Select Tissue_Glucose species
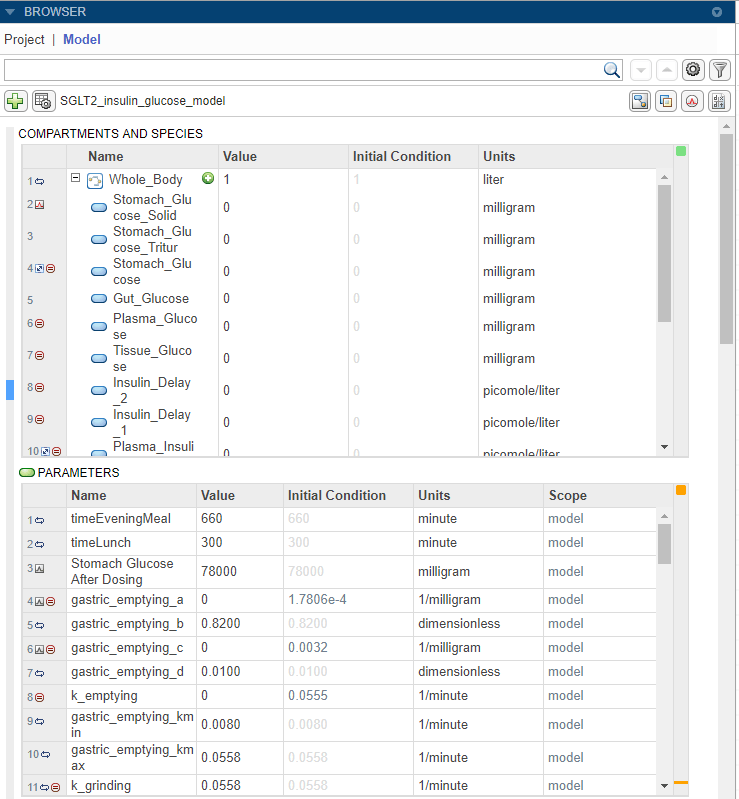 click(152, 358)
